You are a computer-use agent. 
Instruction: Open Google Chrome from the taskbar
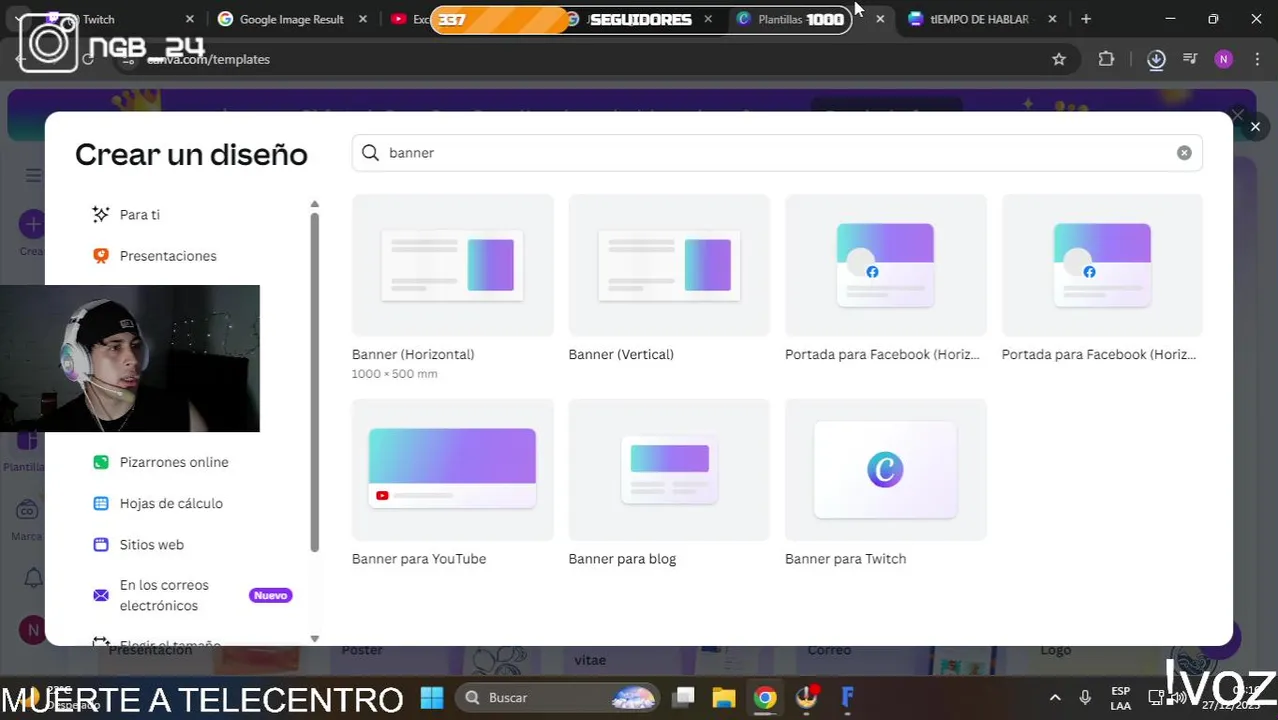(x=765, y=697)
